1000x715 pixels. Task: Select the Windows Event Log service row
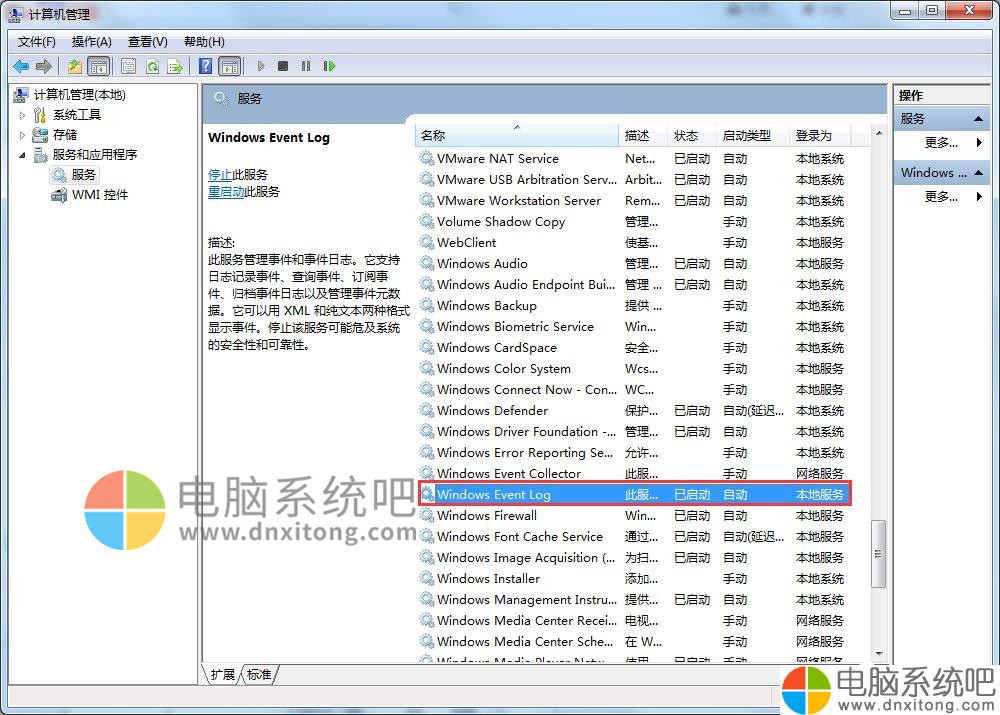pos(634,494)
